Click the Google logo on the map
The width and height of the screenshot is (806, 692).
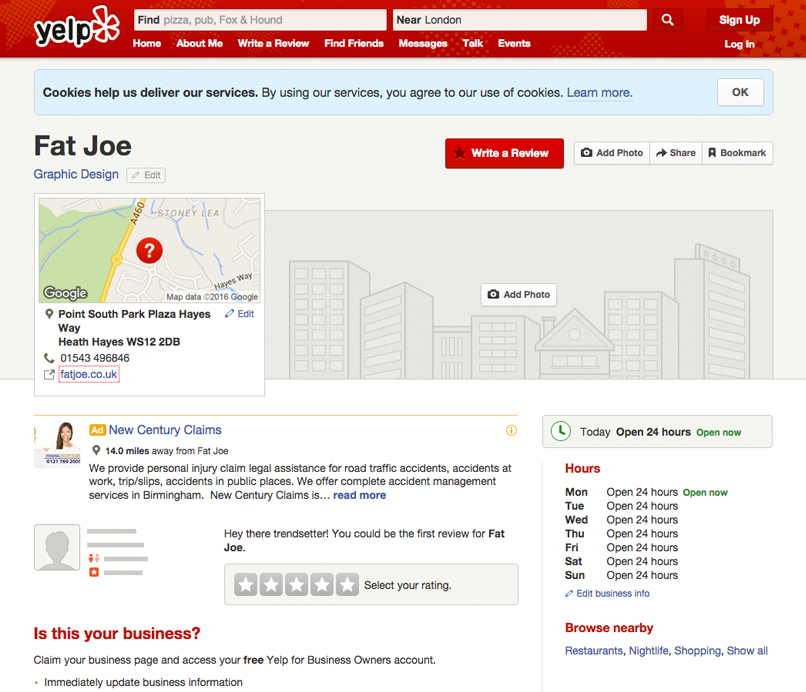(65, 293)
